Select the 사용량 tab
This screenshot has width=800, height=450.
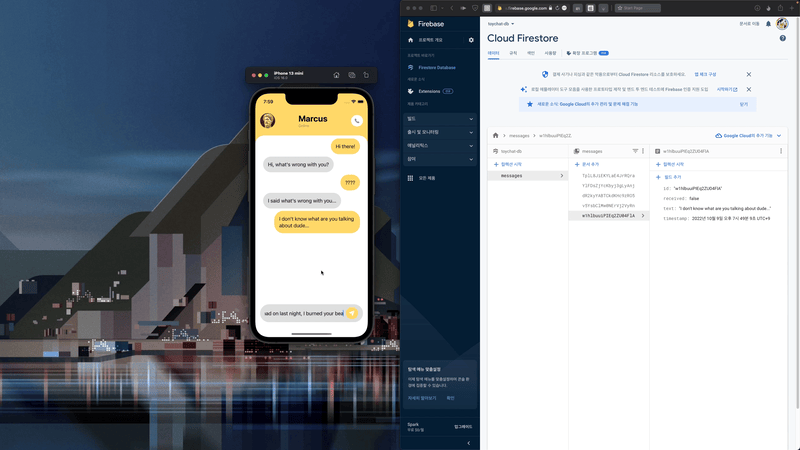(551, 53)
